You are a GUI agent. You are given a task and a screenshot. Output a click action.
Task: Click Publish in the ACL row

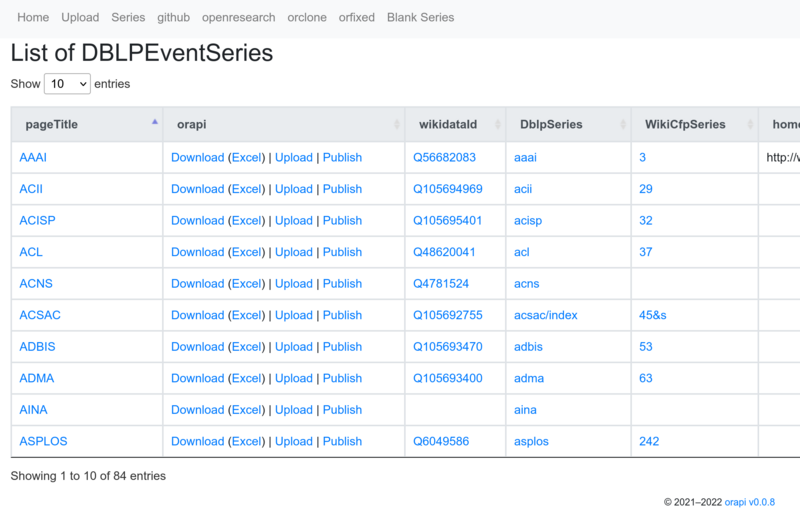click(x=342, y=252)
